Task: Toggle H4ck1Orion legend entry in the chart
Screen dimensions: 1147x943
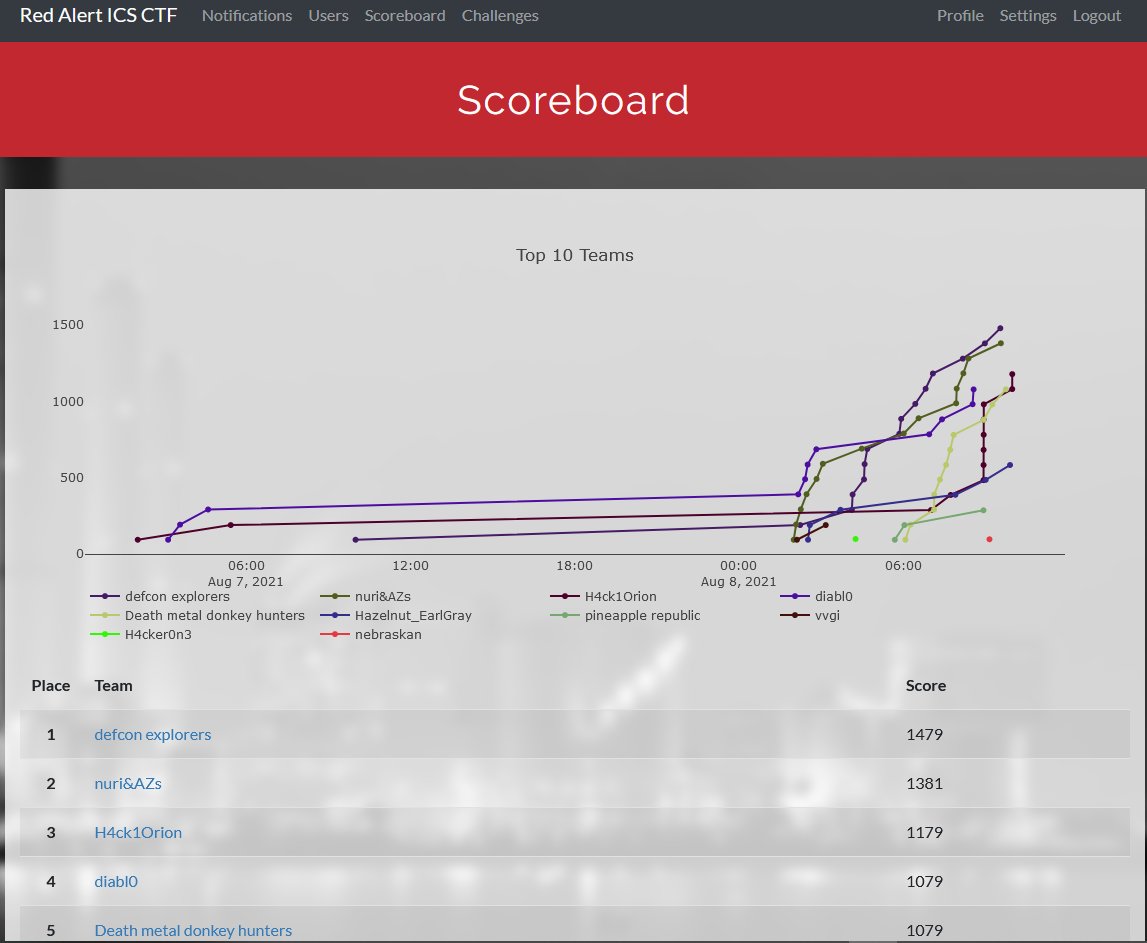Action: [603, 596]
